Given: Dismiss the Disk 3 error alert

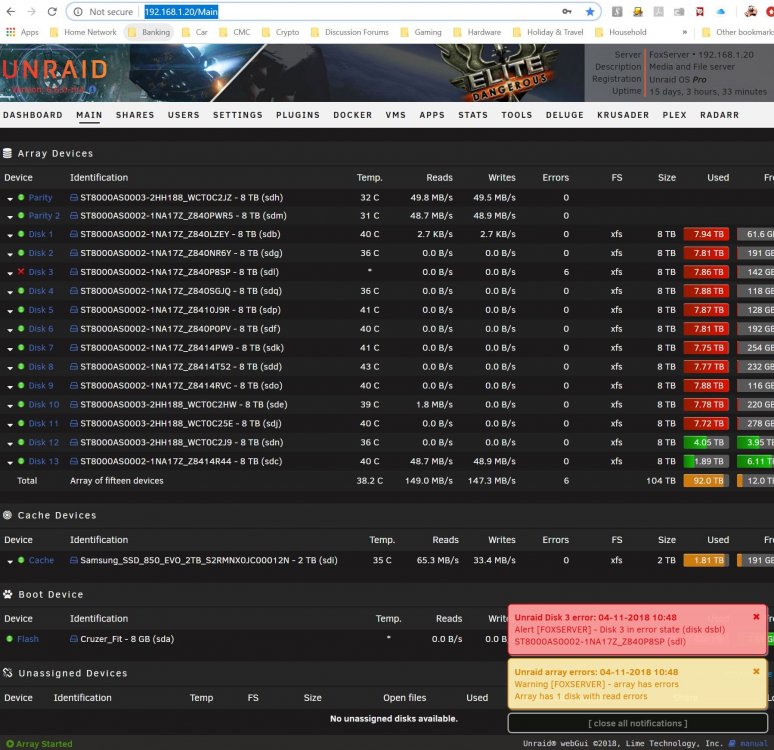Looking at the screenshot, I should click(x=756, y=617).
